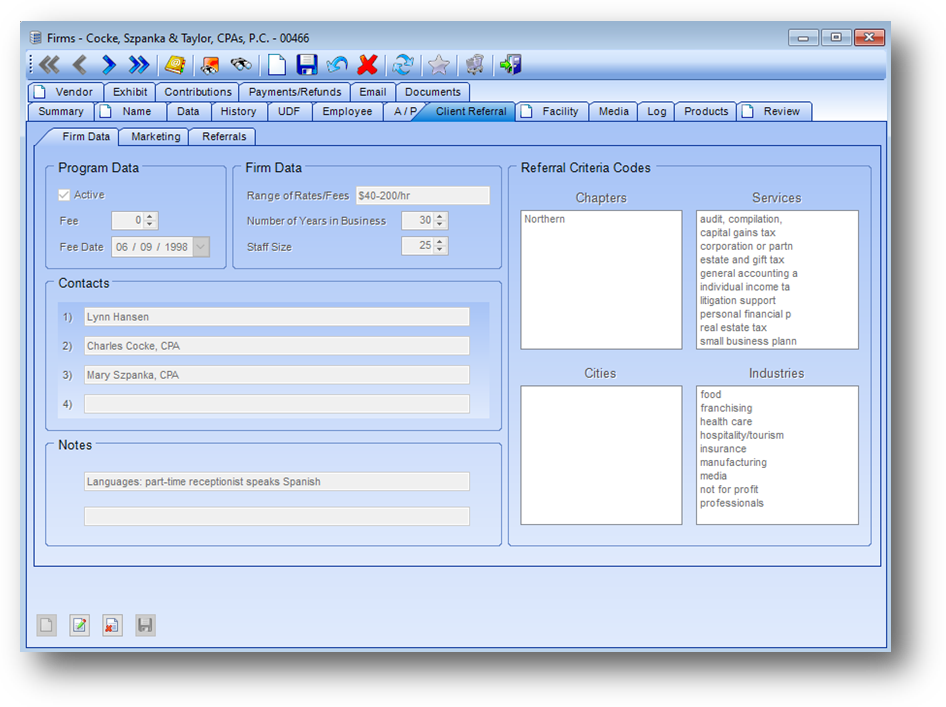Click the empty second Notes field
The image size is (946, 707).
(276, 516)
